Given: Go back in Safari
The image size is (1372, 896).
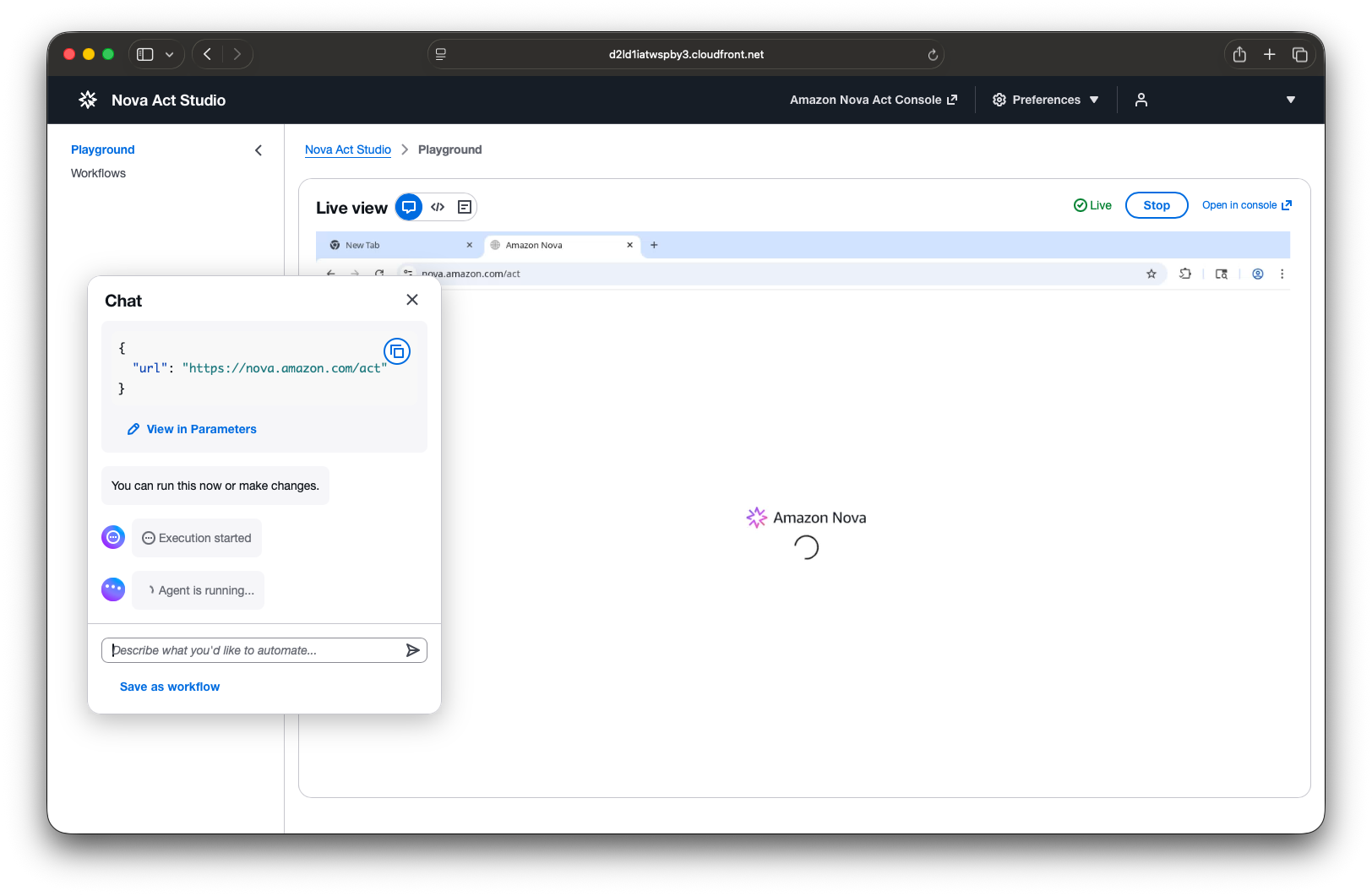Looking at the screenshot, I should (x=208, y=54).
